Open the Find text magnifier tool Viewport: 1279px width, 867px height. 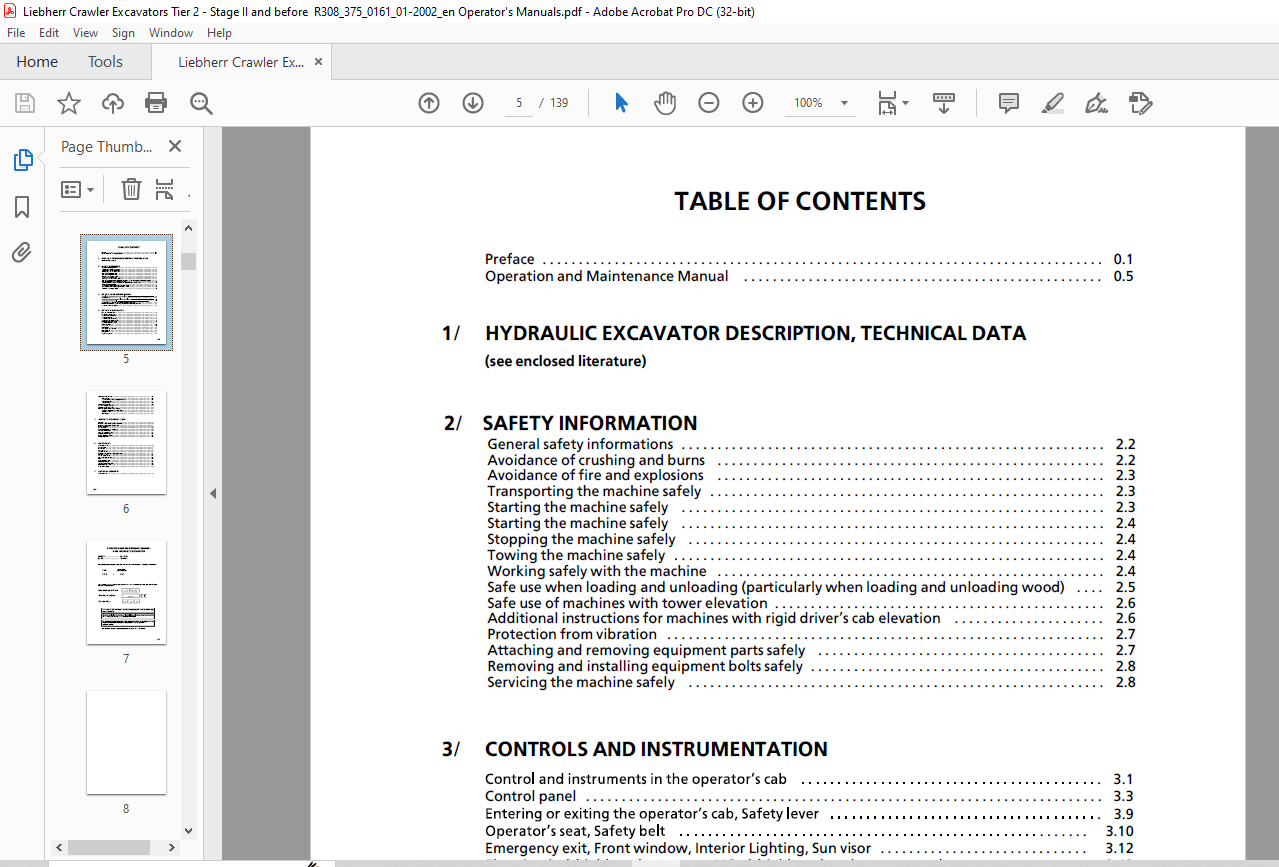click(201, 103)
